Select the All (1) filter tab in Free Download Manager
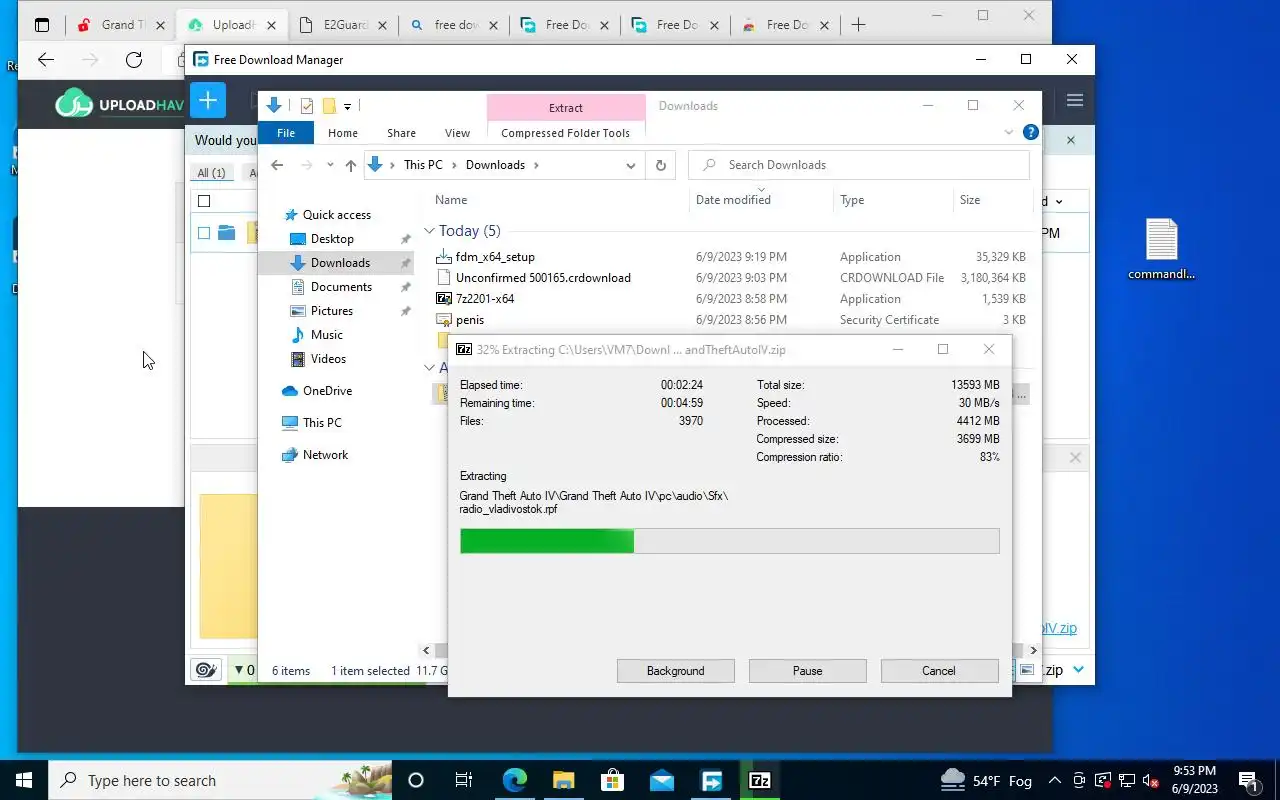1280x800 pixels. coord(211,173)
